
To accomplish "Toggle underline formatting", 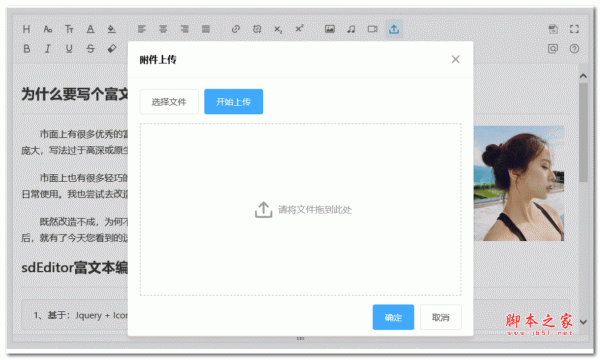I will click(69, 49).
